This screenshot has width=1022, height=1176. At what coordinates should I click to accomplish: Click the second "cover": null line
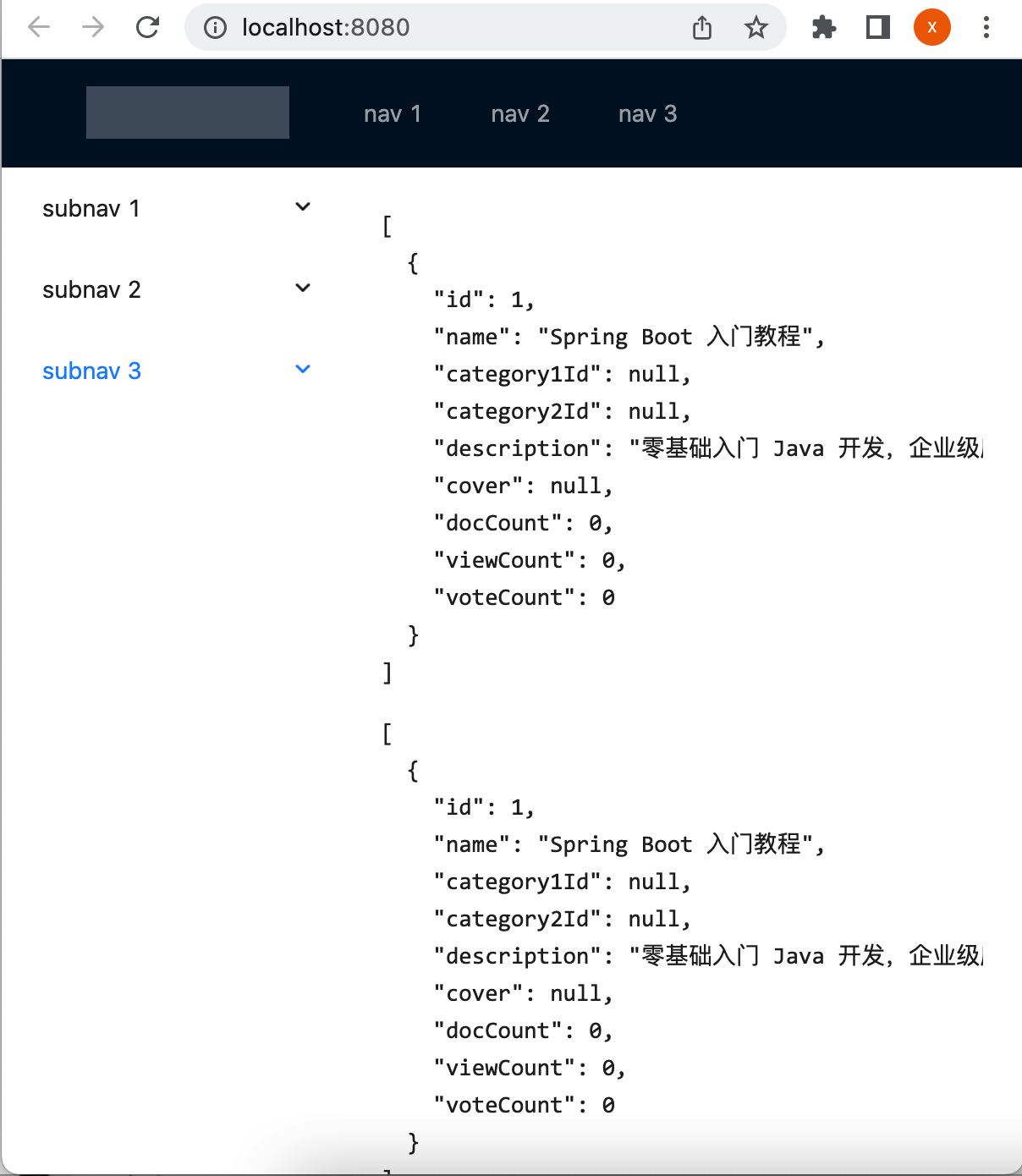pyautogui.click(x=523, y=993)
